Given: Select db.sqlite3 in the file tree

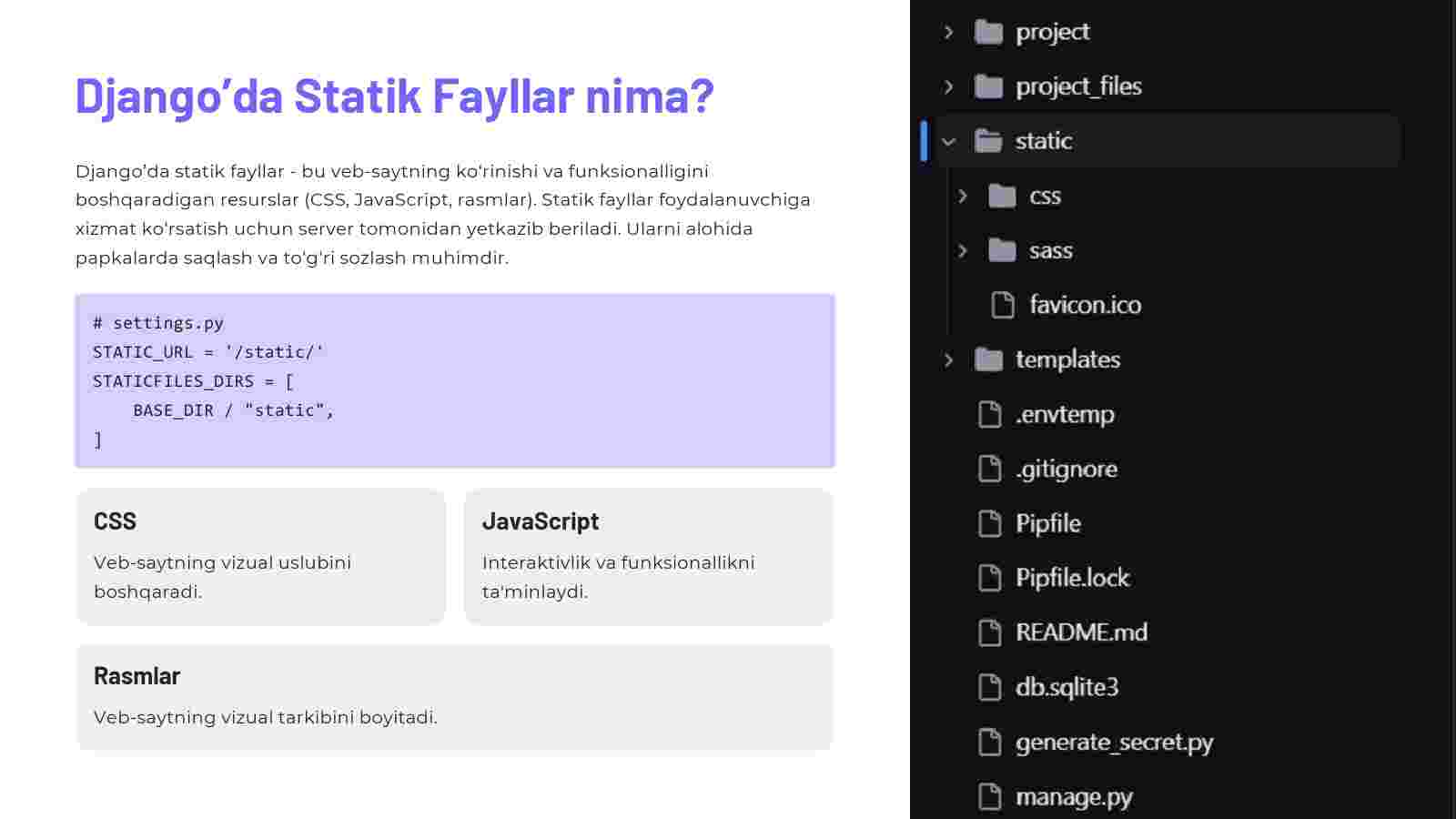Looking at the screenshot, I should click(1067, 687).
